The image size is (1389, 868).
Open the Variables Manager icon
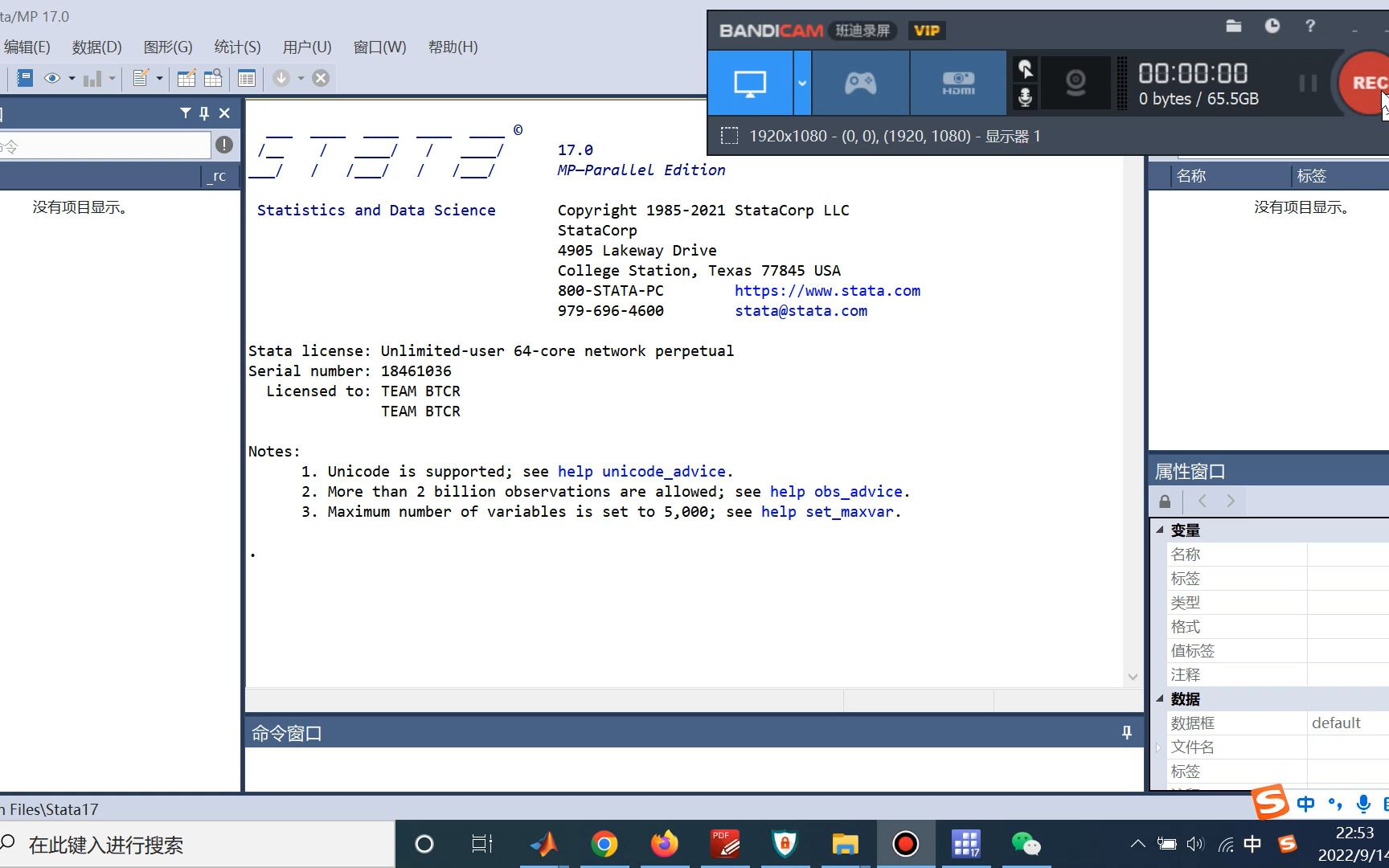point(247,78)
